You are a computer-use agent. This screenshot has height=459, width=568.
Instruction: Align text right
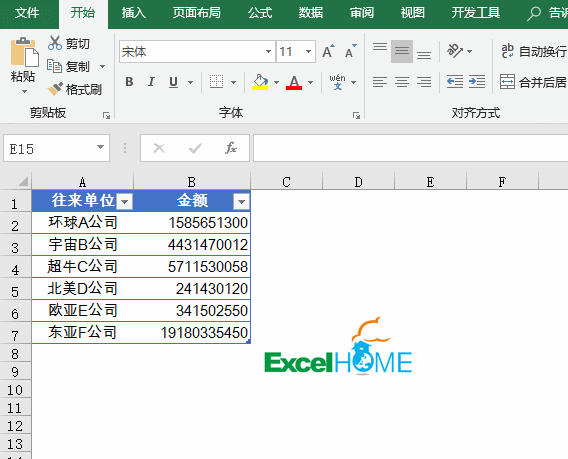click(424, 82)
